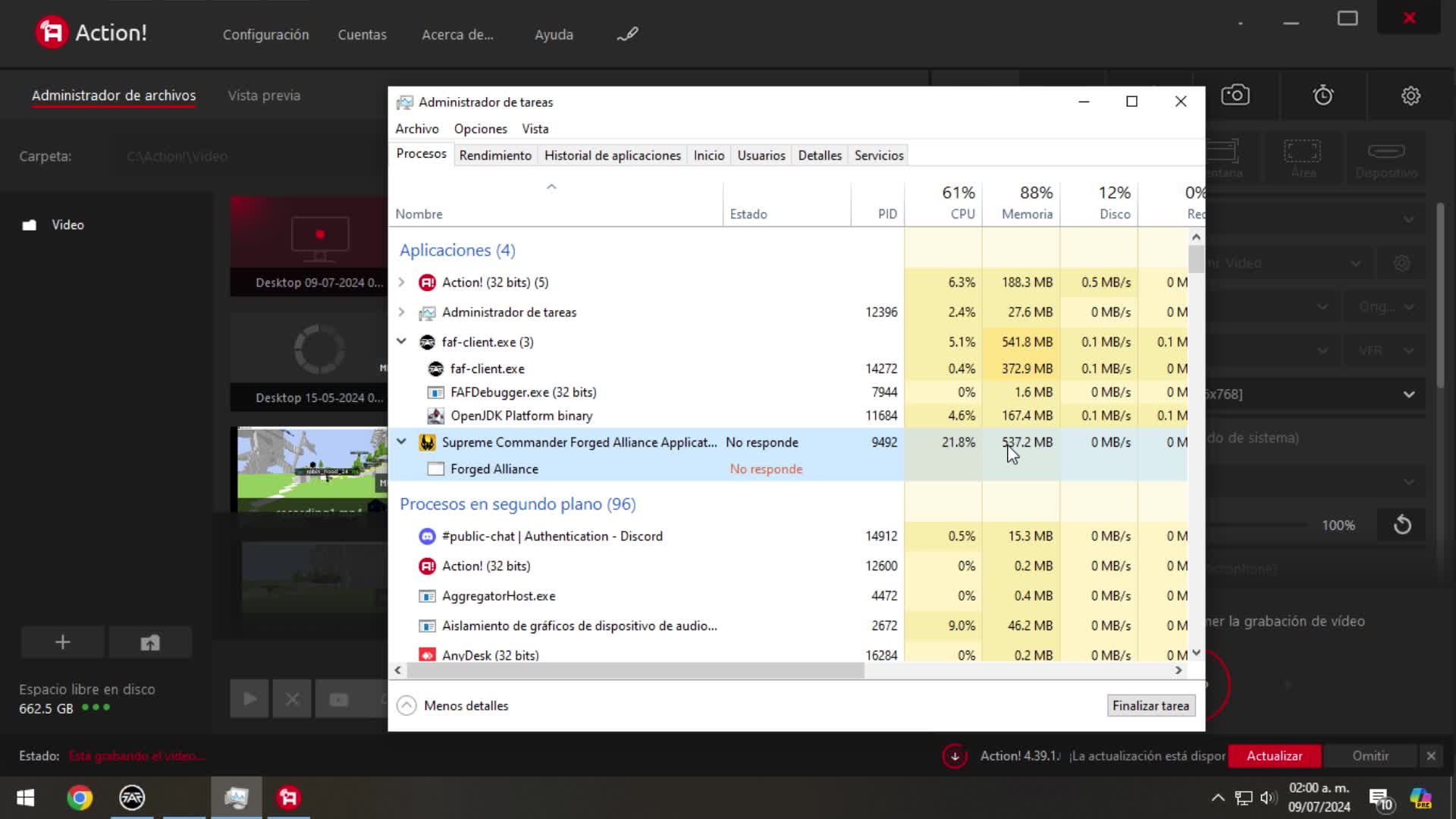Click the FAF client taskbar icon

[132, 798]
